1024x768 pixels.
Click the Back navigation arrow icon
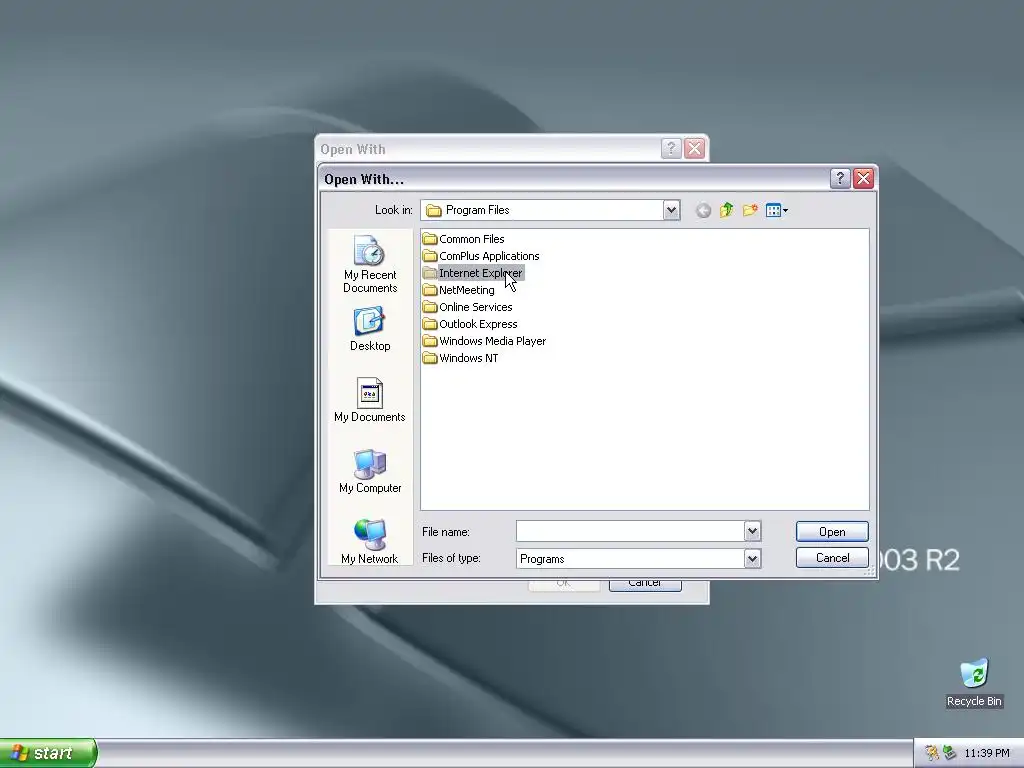point(703,210)
